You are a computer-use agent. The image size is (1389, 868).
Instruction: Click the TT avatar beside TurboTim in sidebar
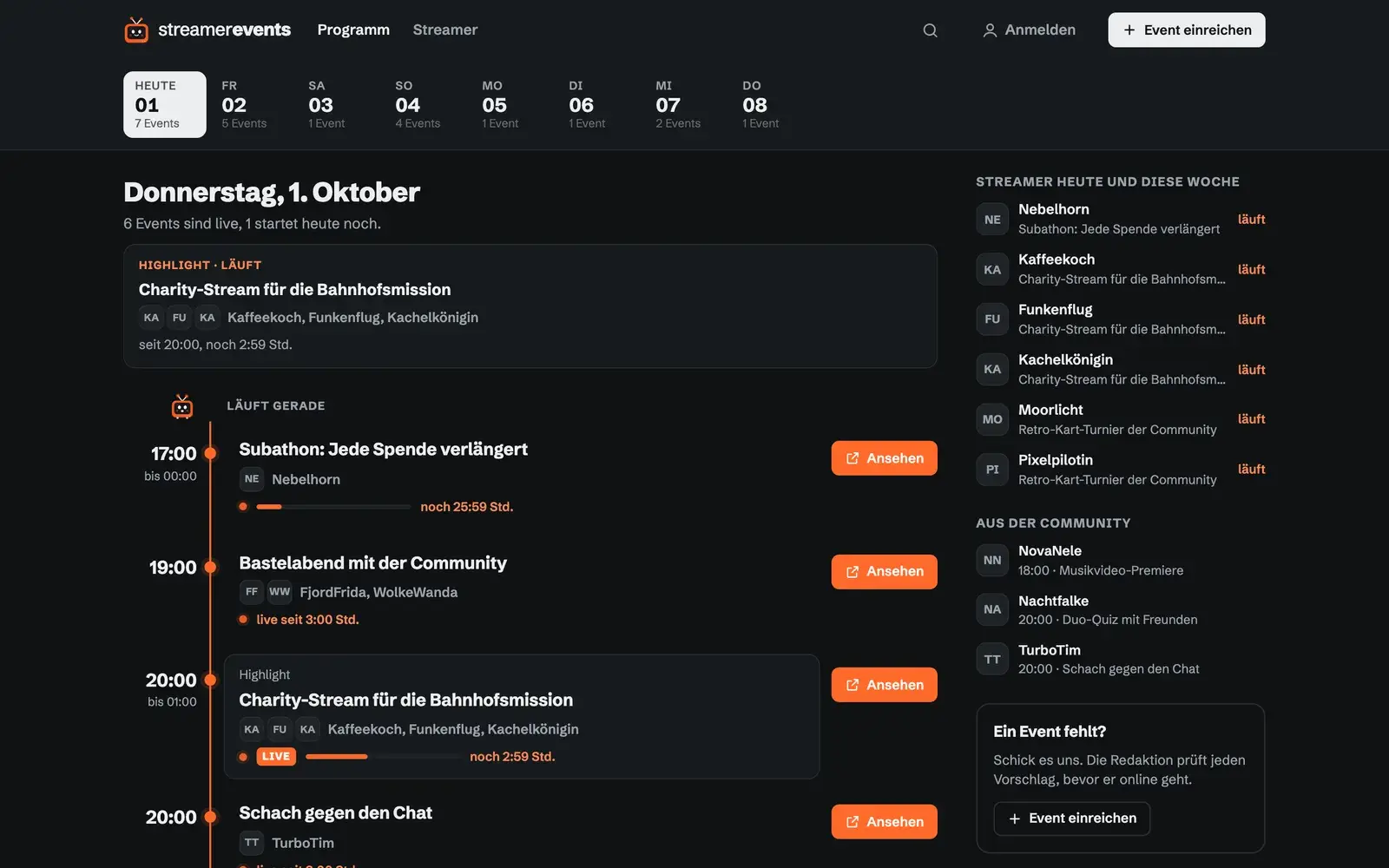pos(992,660)
